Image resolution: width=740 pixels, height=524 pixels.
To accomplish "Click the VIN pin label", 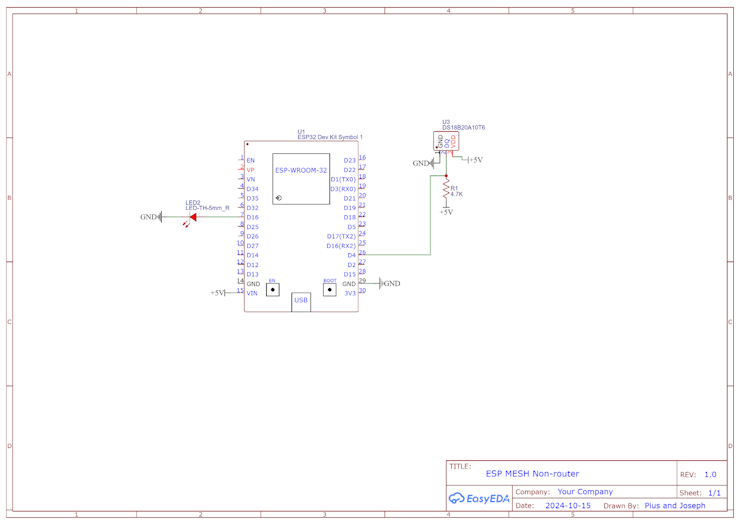I will coord(252,293).
